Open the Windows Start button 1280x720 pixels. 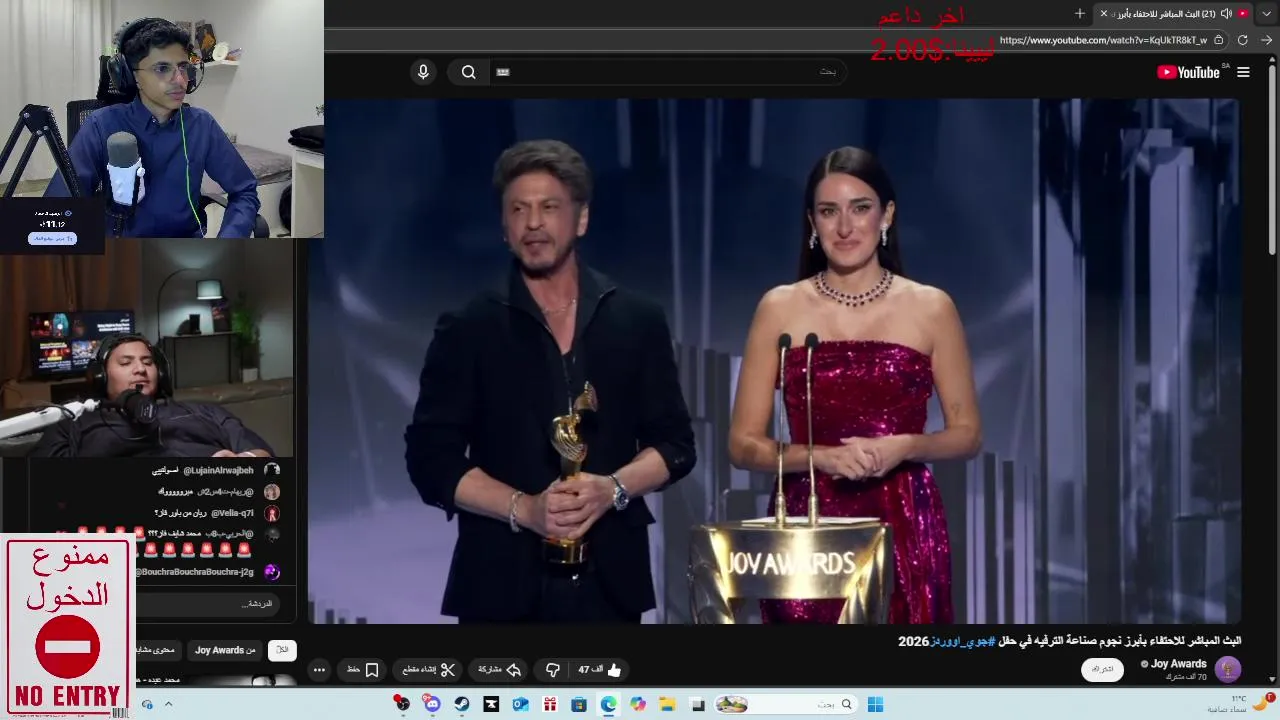tap(875, 705)
